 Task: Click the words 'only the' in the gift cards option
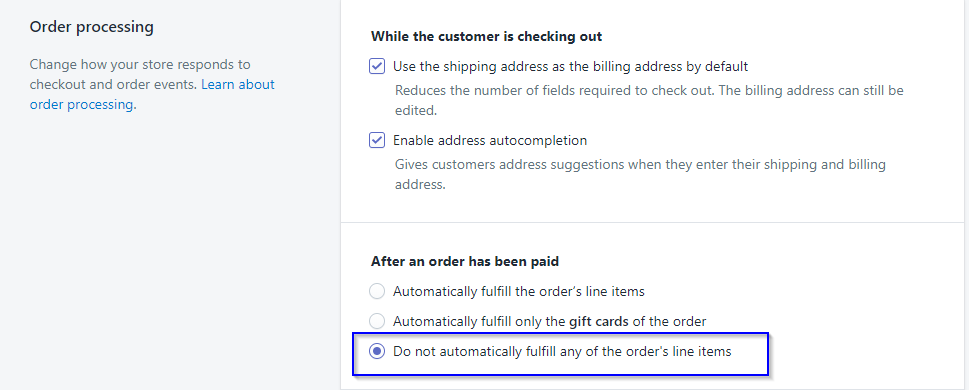point(542,321)
